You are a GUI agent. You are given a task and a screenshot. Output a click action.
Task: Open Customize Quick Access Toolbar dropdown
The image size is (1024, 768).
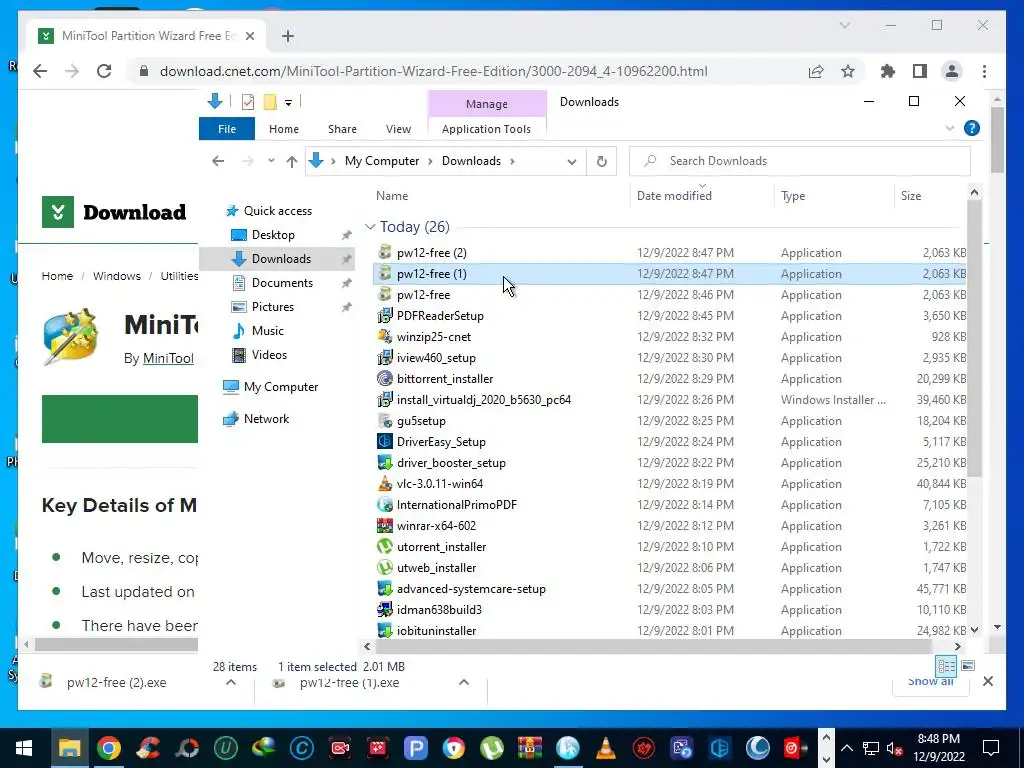tap(288, 103)
